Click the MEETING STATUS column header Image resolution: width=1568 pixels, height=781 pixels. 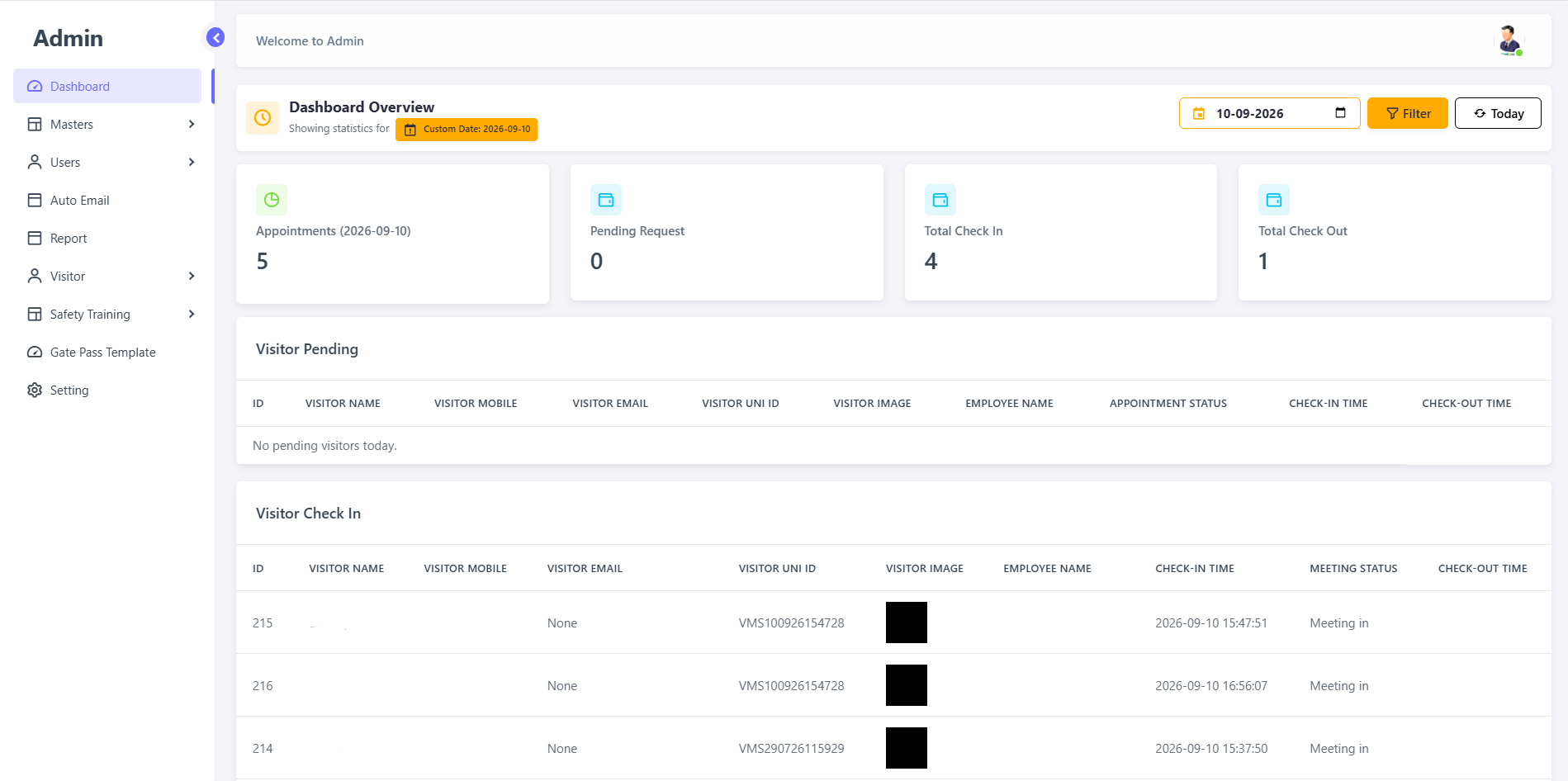click(1353, 569)
